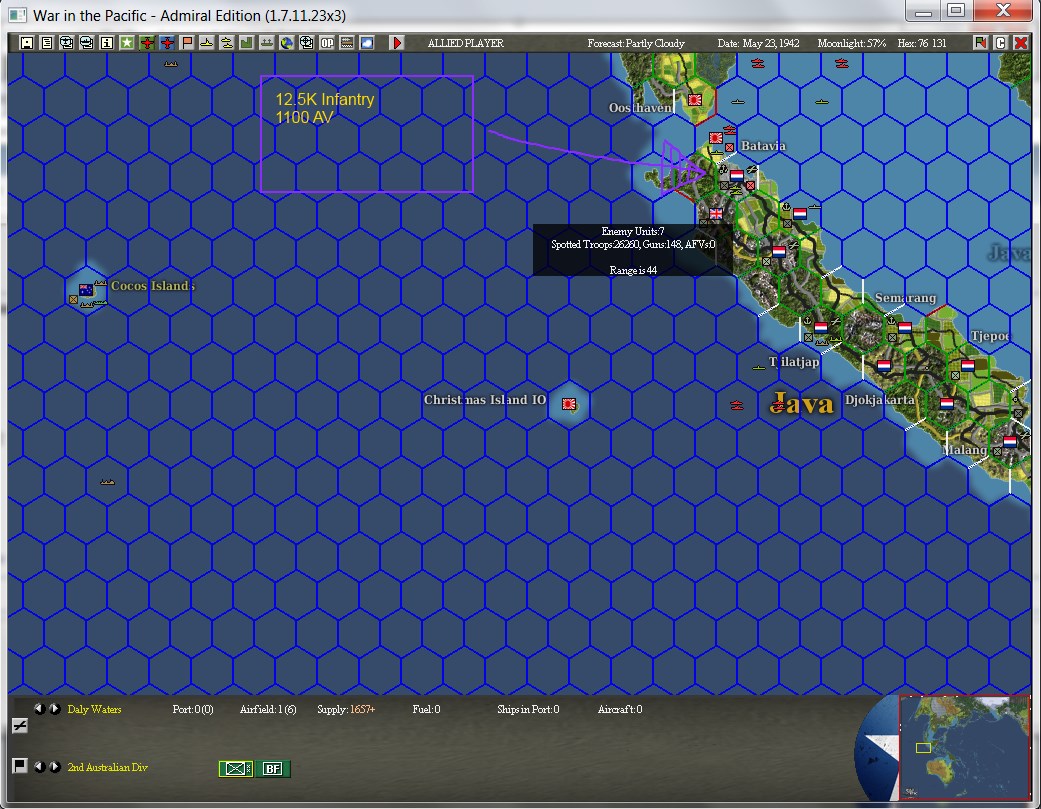Open the 2nd Australian Div unit link

pos(108,767)
